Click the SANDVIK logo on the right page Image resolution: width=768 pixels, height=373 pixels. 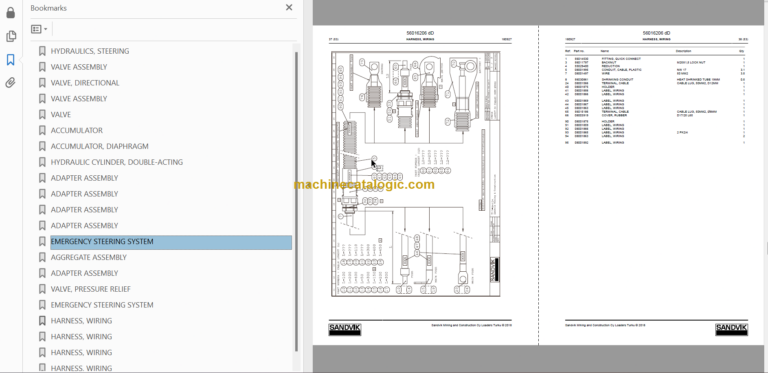(731, 329)
